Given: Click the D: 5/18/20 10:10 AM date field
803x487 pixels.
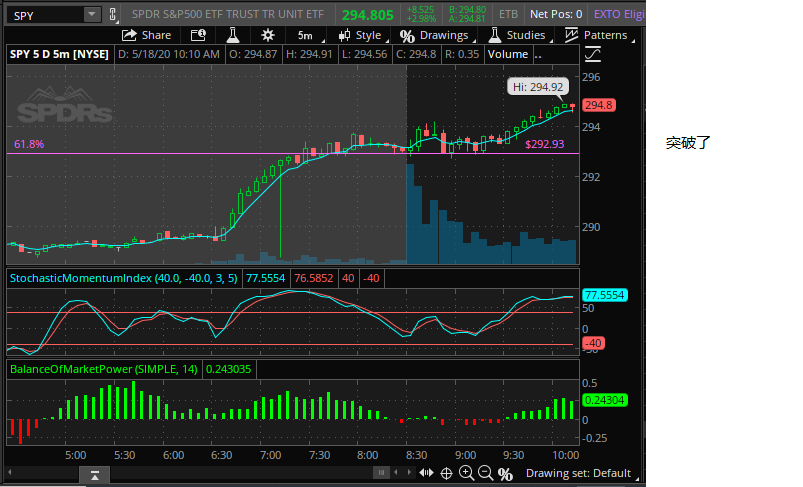Looking at the screenshot, I should pyautogui.click(x=168, y=54).
